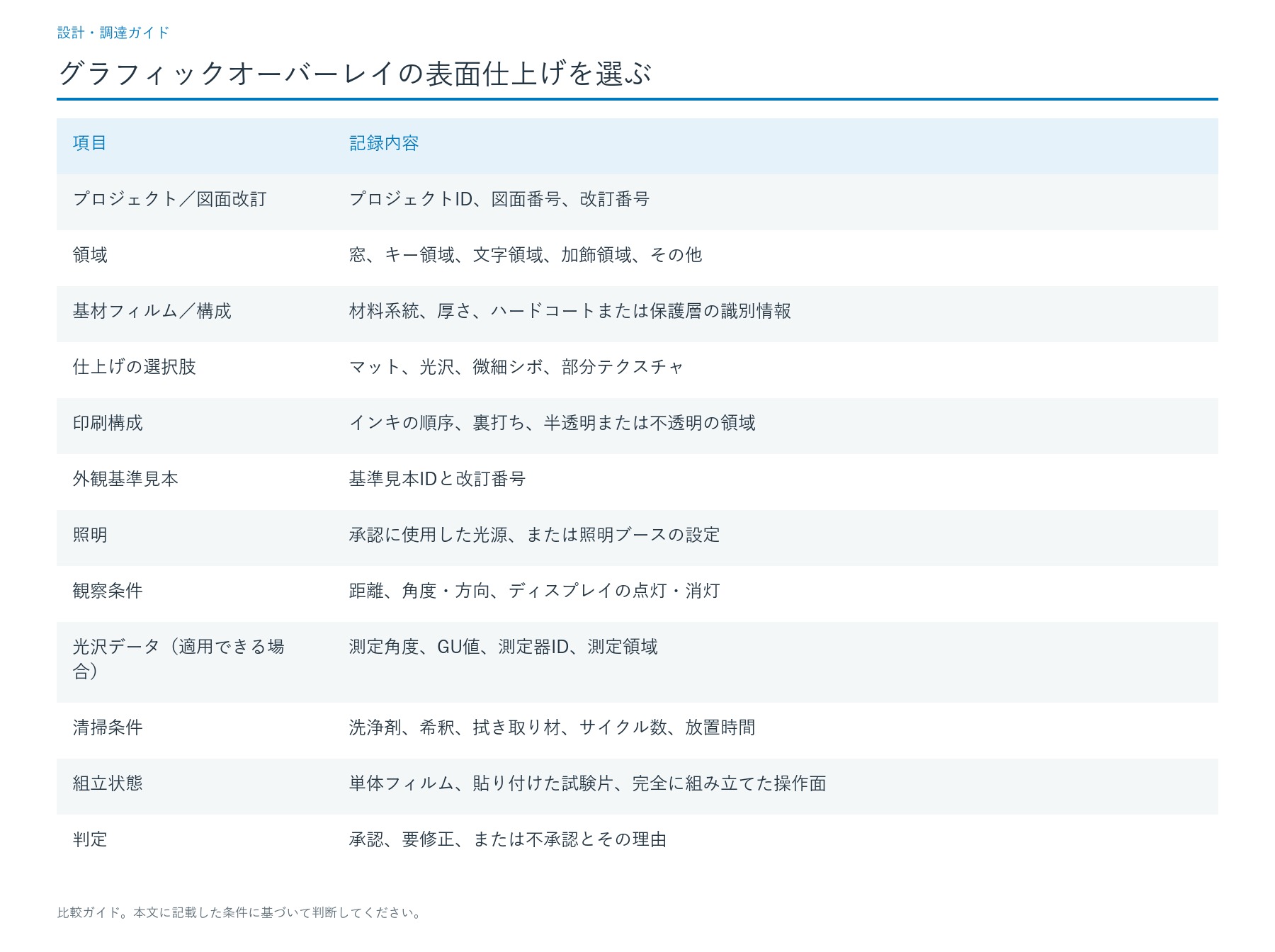The image size is (1275, 952).
Task: Select the 判定 row label
Action: 90,839
